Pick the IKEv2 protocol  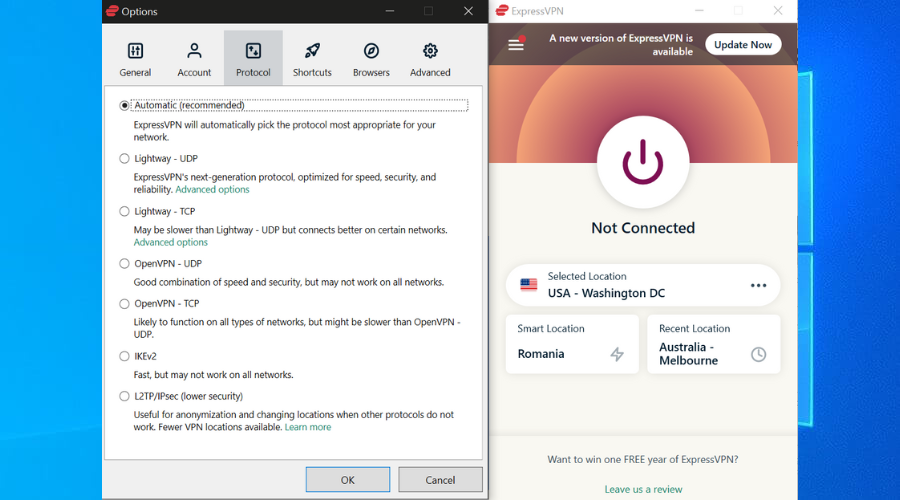(124, 356)
